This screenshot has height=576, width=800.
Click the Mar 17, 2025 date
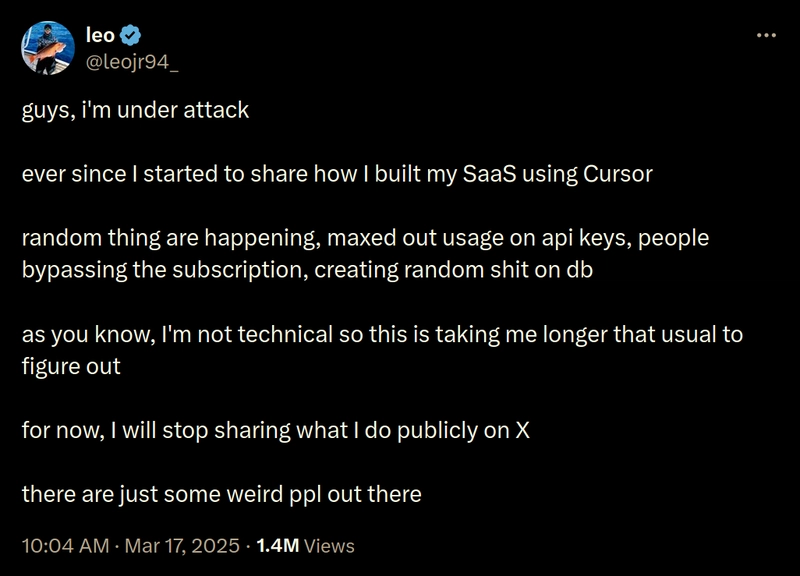(x=182, y=546)
